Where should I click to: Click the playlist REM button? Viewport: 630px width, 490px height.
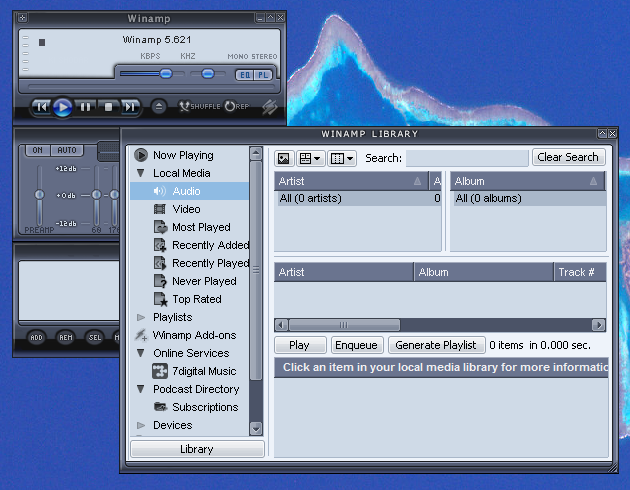coord(66,338)
